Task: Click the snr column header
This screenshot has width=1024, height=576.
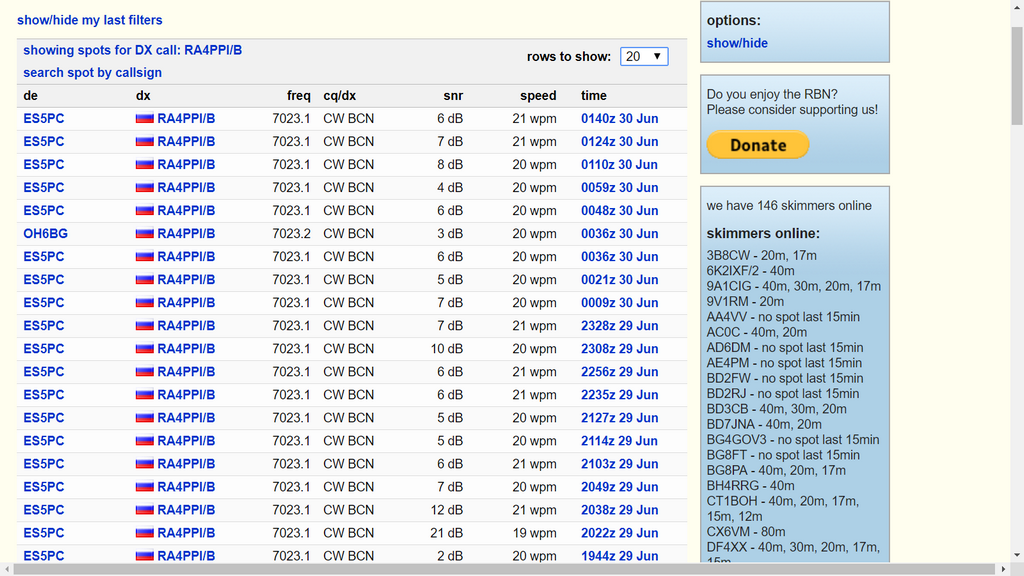Action: pyautogui.click(x=453, y=95)
